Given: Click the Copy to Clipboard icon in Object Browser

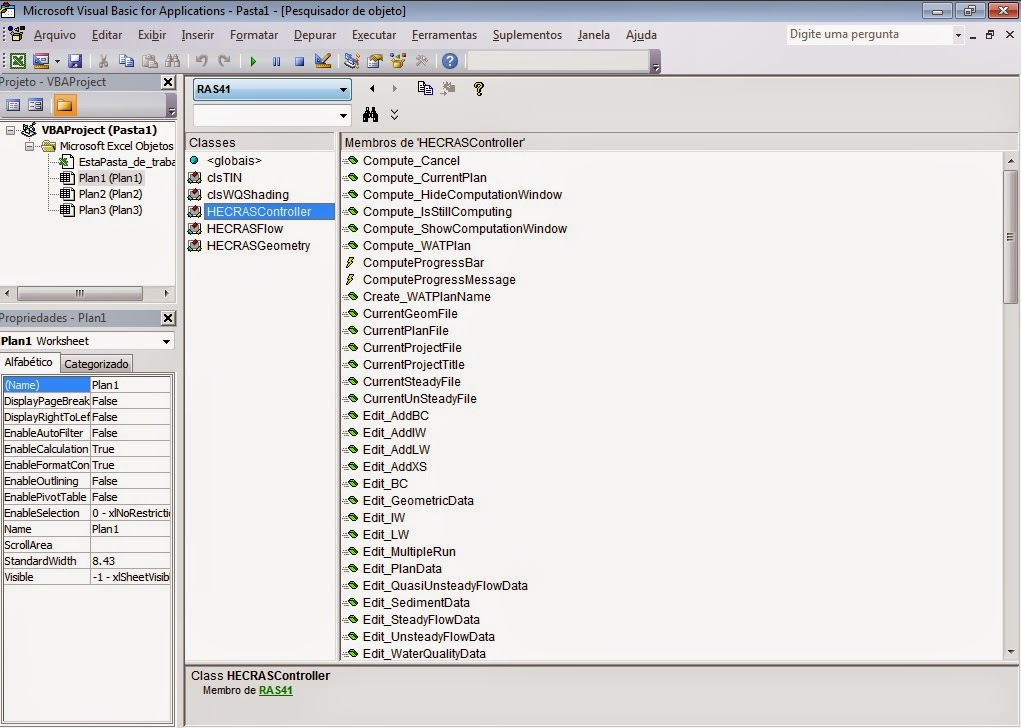Looking at the screenshot, I should tap(425, 89).
